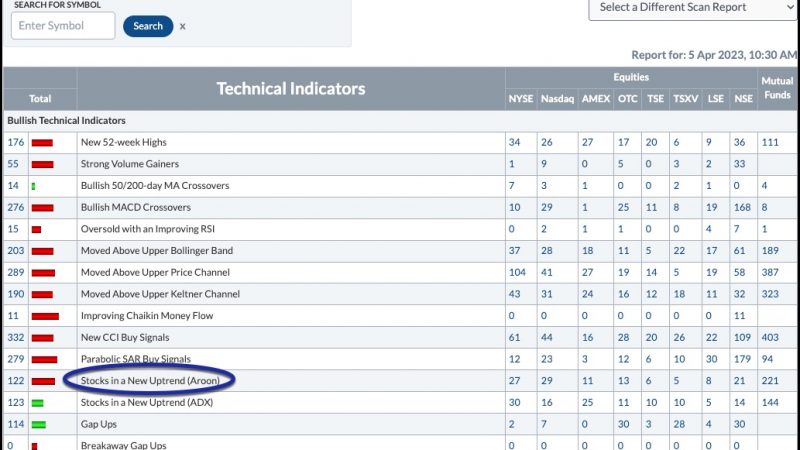Screen dimensions: 800x450
Task: Open the Bullish MACD Crossovers scan
Action: pyautogui.click(x=136, y=207)
